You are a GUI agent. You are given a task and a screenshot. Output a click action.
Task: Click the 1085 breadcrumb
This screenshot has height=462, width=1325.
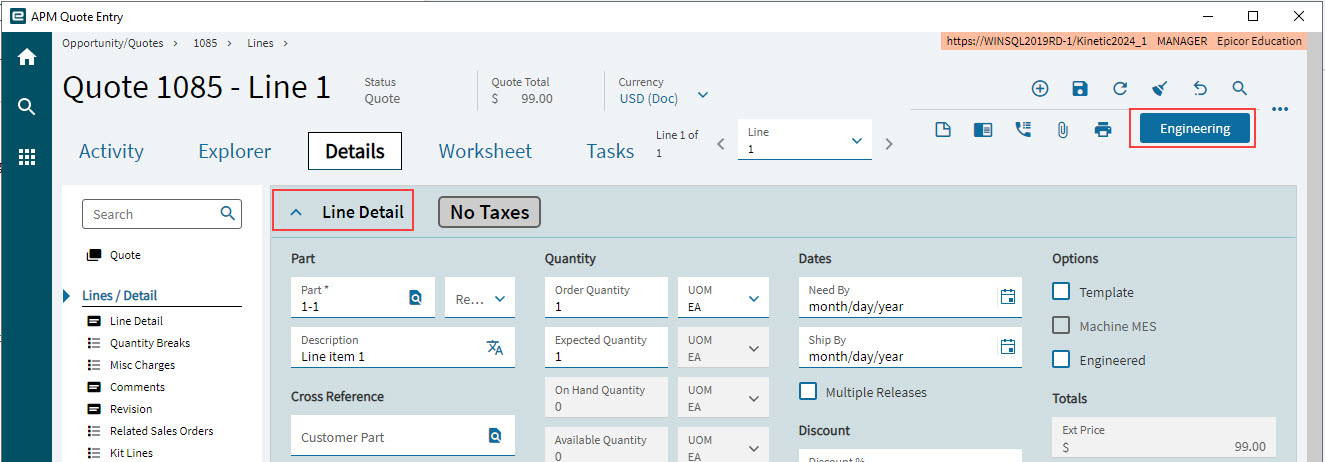pyautogui.click(x=205, y=43)
